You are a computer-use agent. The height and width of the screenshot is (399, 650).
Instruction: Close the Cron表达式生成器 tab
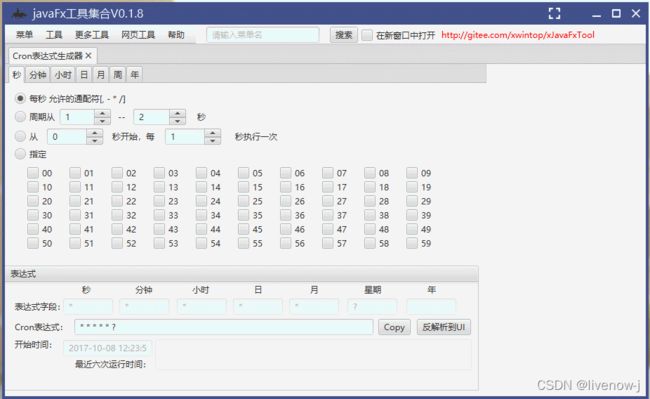[x=89, y=56]
